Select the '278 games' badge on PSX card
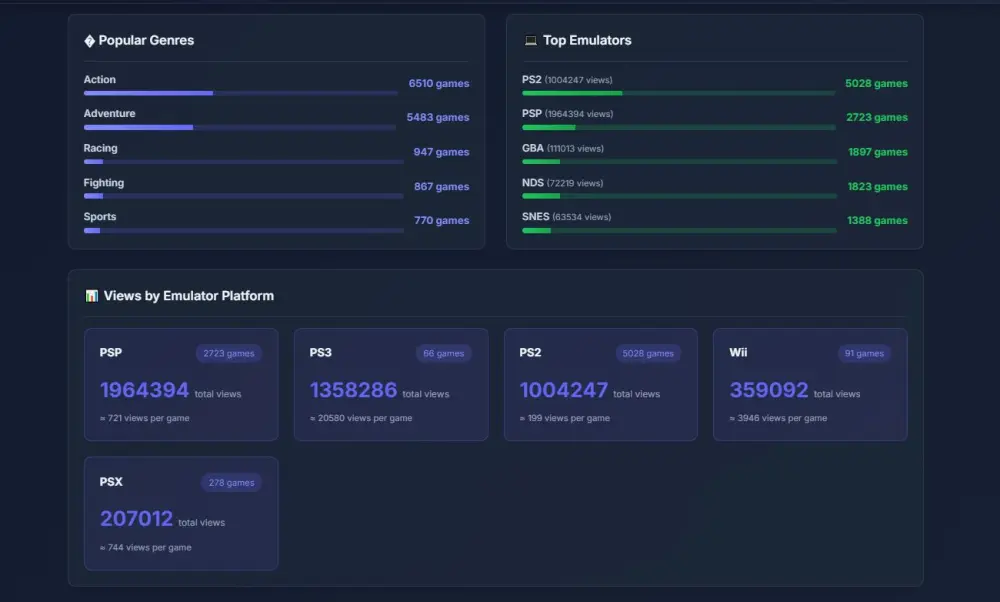The width and height of the screenshot is (1000, 602). 232,483
